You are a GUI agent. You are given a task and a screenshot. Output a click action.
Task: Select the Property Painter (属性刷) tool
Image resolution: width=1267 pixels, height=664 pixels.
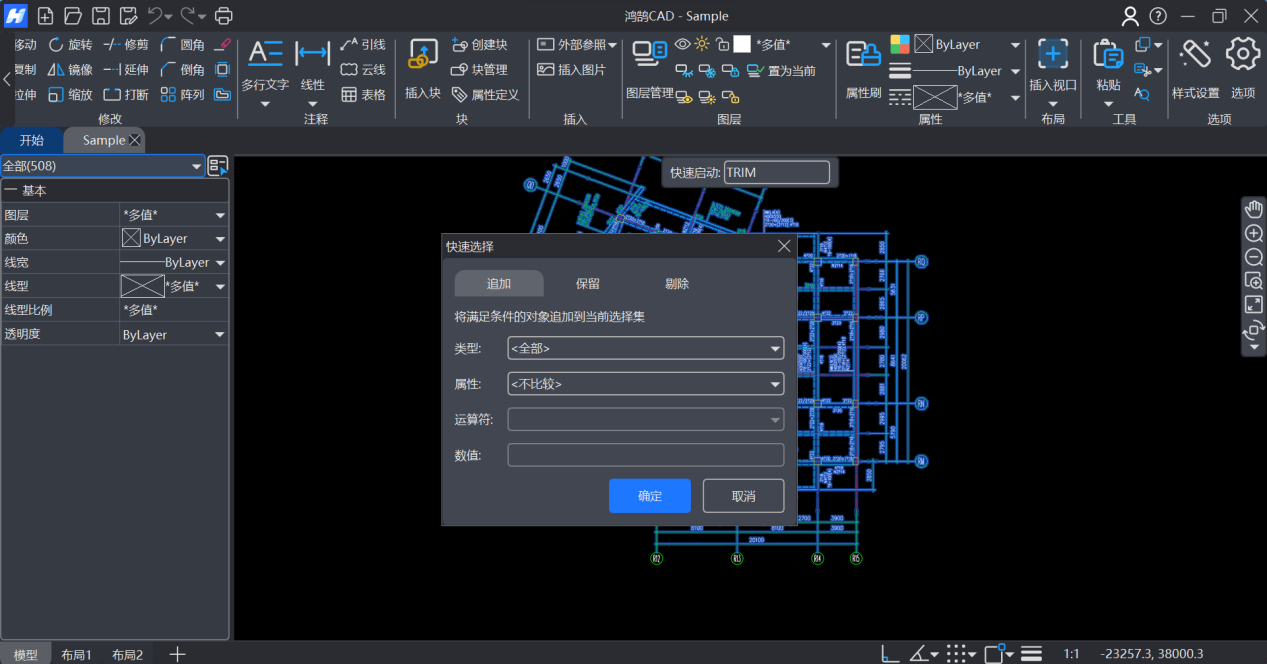[x=862, y=56]
